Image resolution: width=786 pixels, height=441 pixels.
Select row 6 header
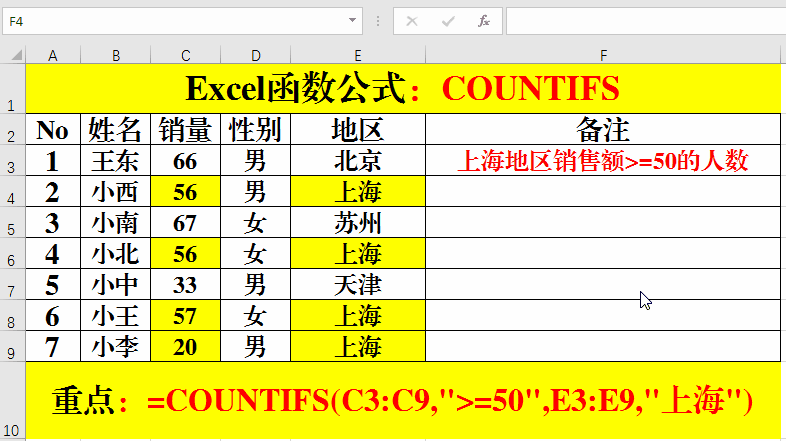point(13,254)
